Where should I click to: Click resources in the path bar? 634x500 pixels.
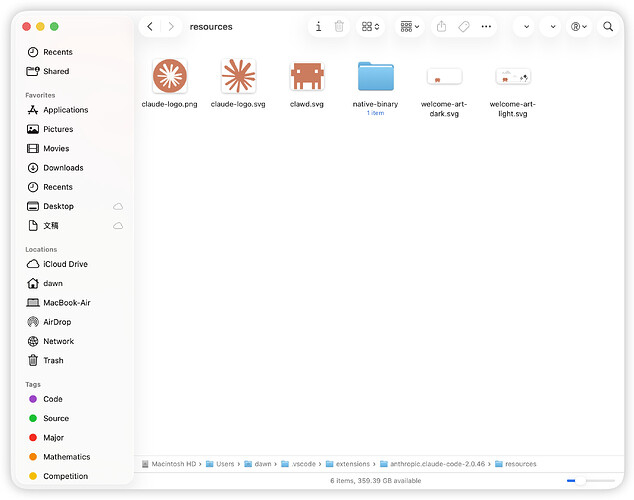pos(516,464)
